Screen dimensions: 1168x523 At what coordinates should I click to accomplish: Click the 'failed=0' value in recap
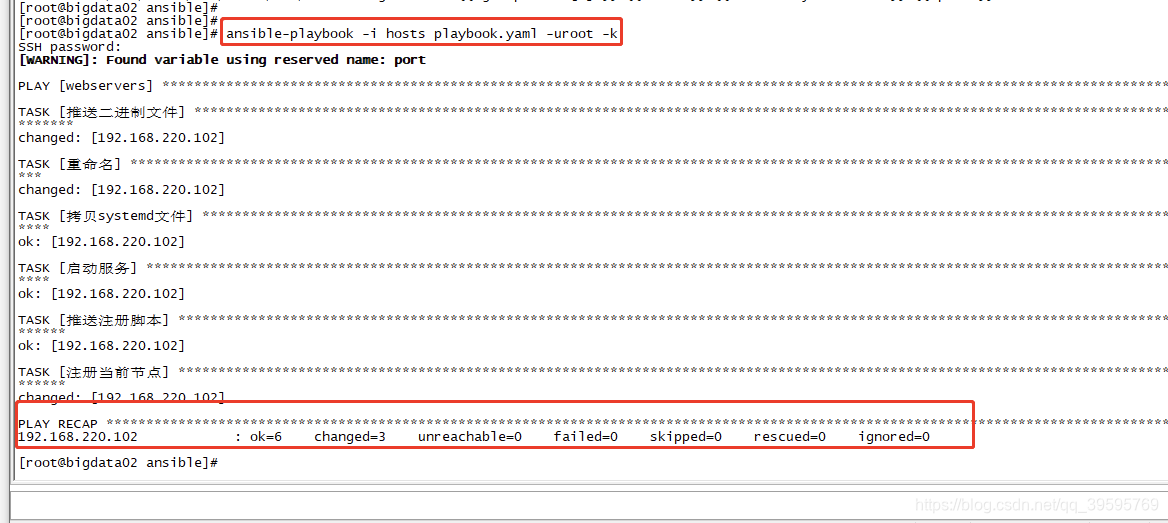(585, 437)
